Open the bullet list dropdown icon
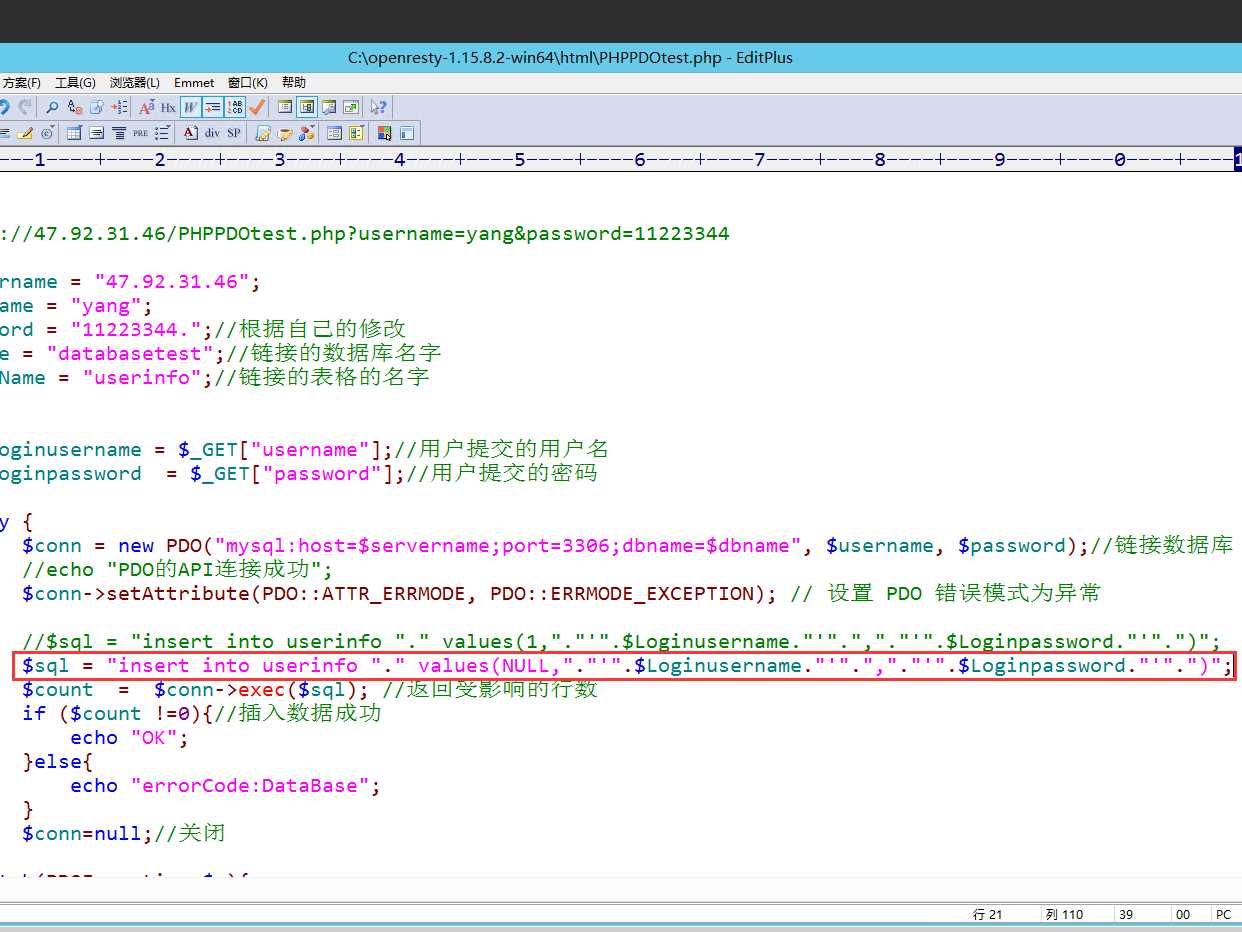This screenshot has width=1242, height=932. 162,133
